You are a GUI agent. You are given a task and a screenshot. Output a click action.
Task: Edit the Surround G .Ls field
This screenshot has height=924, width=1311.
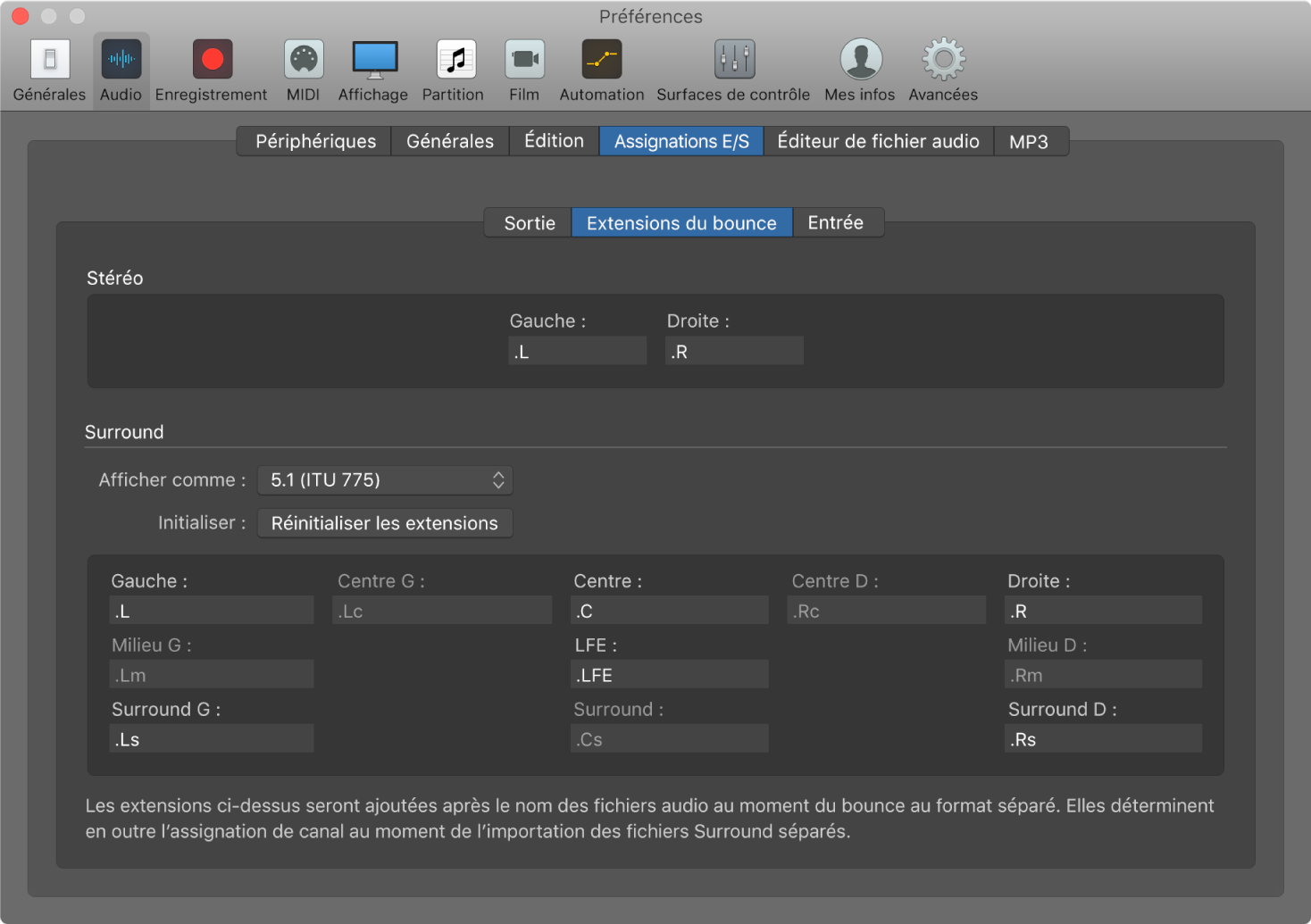pos(212,739)
